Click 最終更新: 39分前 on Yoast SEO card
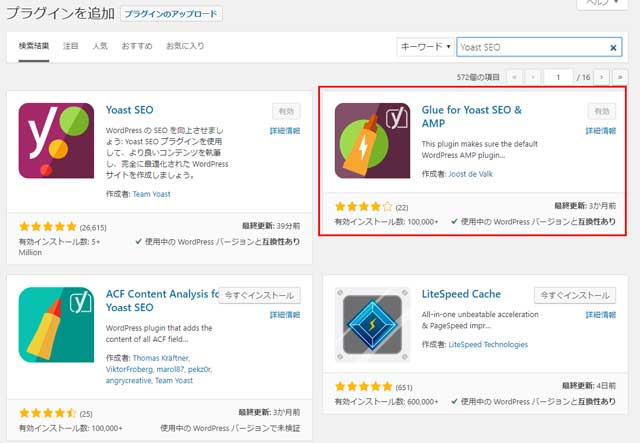 click(x=271, y=226)
